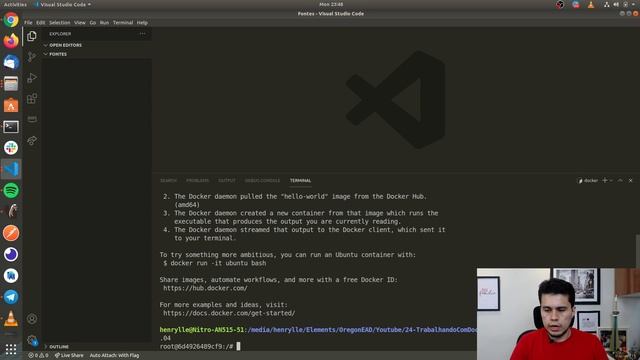The height and width of the screenshot is (360, 640).
Task: Launch Firefox from the dock
Action: click(x=11, y=41)
